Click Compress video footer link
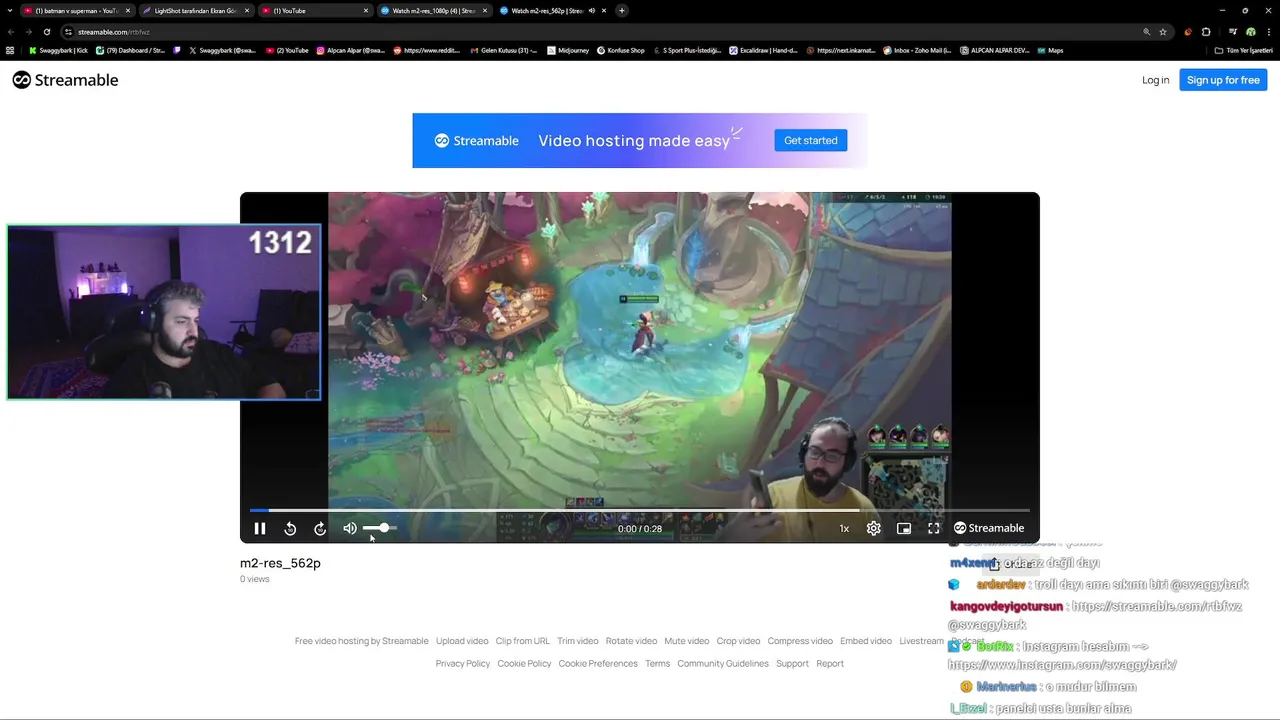Screen dimensions: 1280x720 point(800,641)
